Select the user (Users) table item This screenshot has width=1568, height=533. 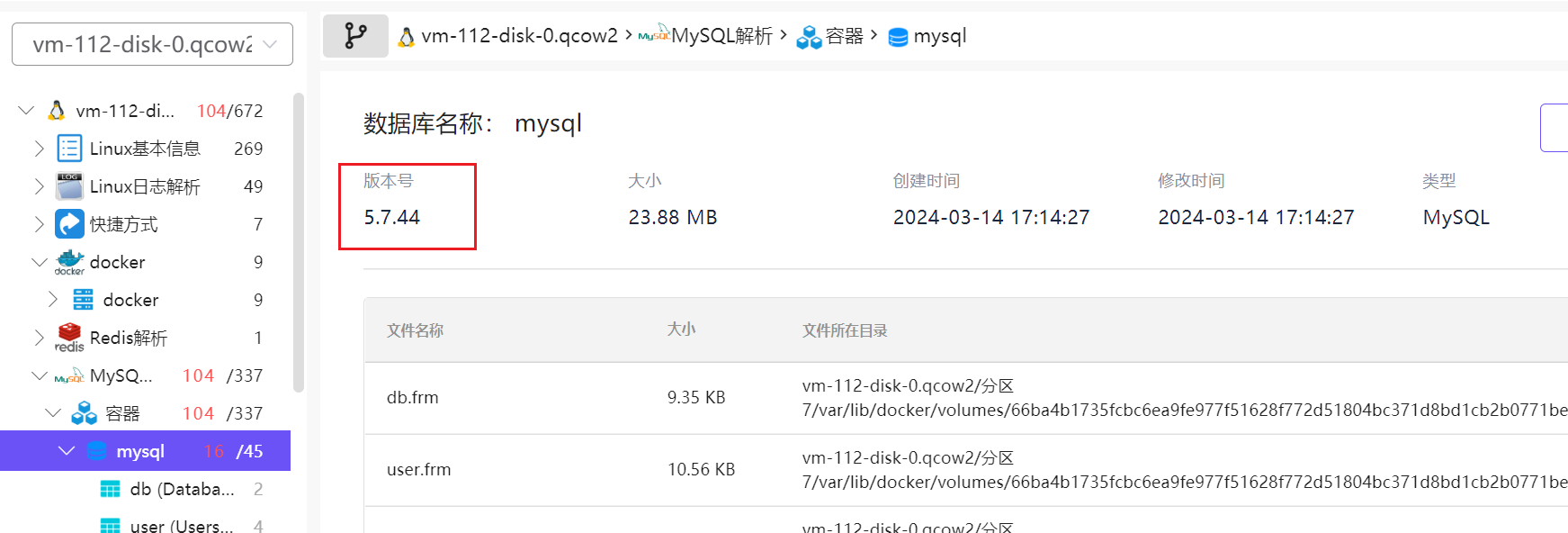(x=181, y=526)
